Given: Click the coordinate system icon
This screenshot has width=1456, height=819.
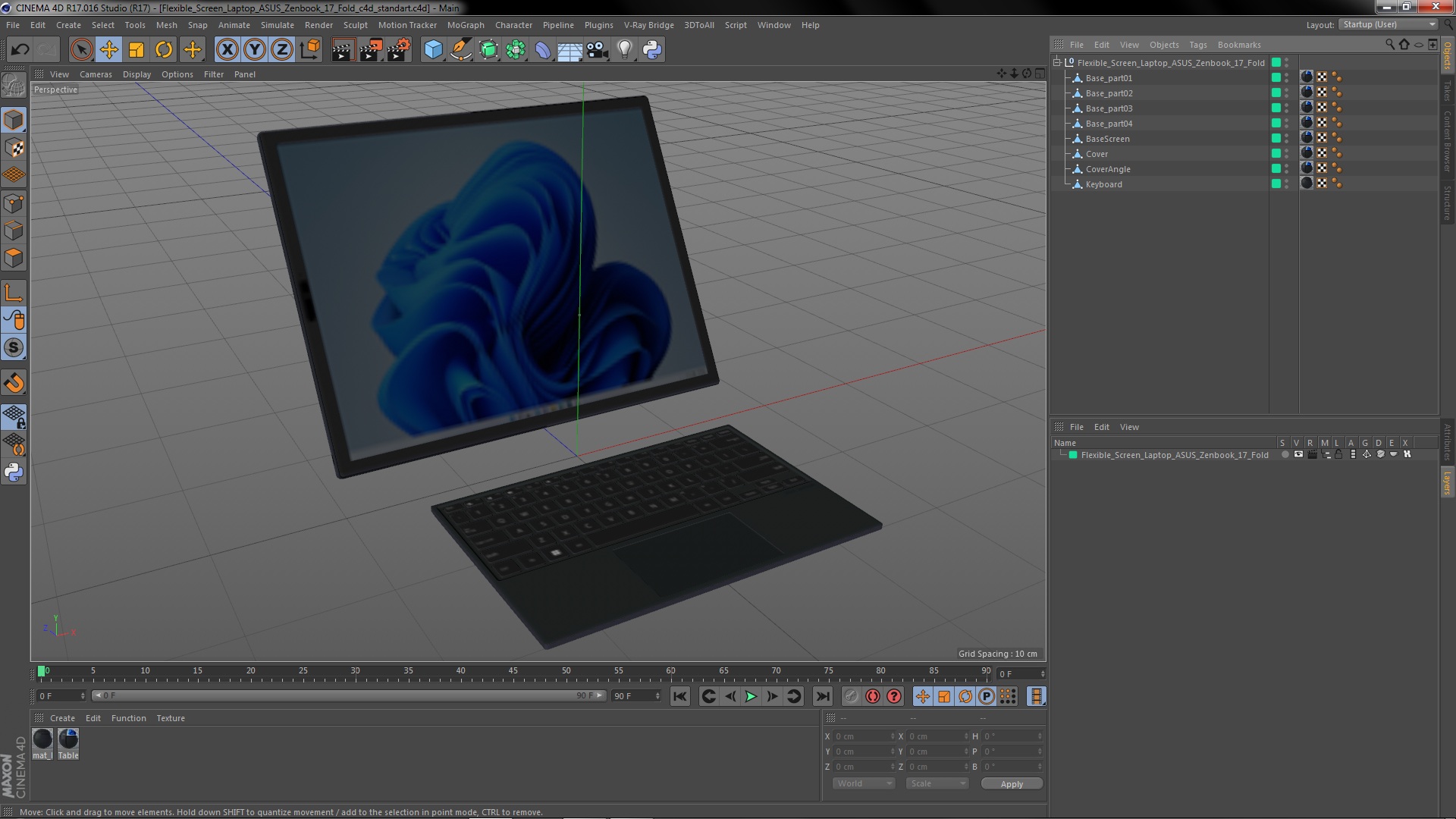Looking at the screenshot, I should (310, 50).
